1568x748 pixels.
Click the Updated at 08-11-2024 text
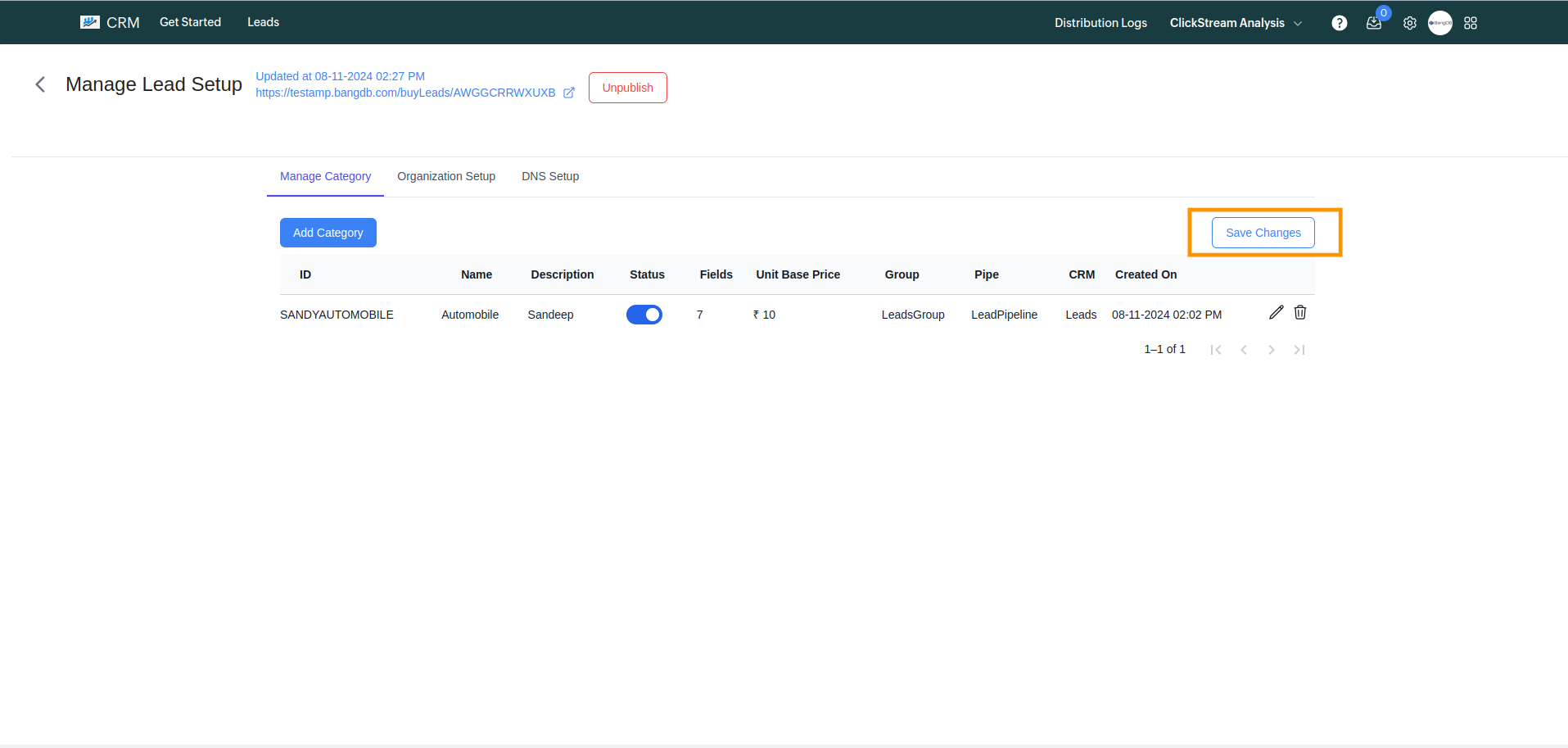tap(340, 76)
